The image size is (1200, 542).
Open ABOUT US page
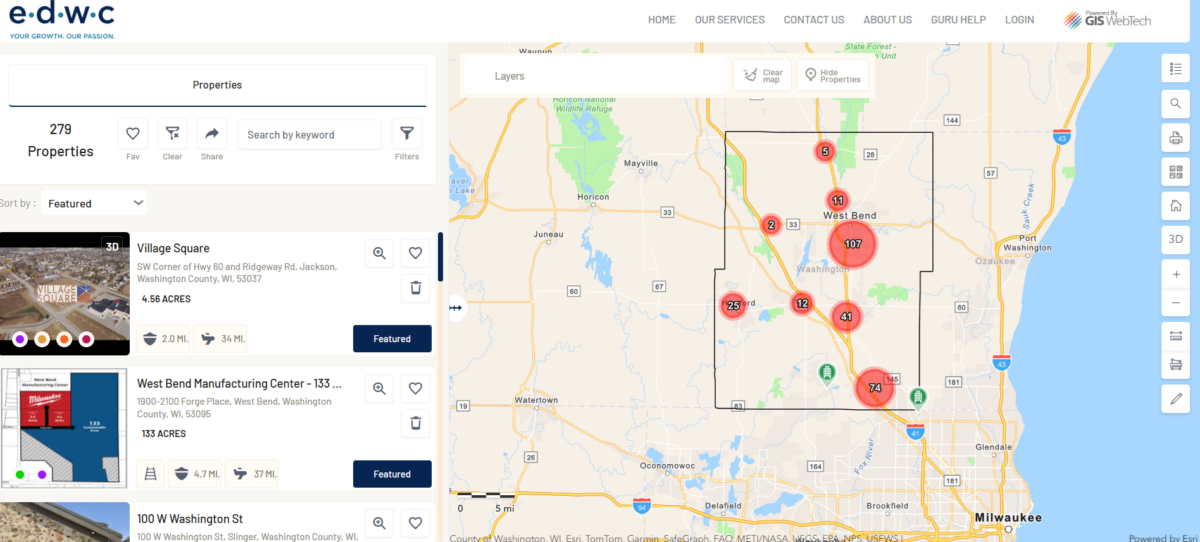coord(888,20)
